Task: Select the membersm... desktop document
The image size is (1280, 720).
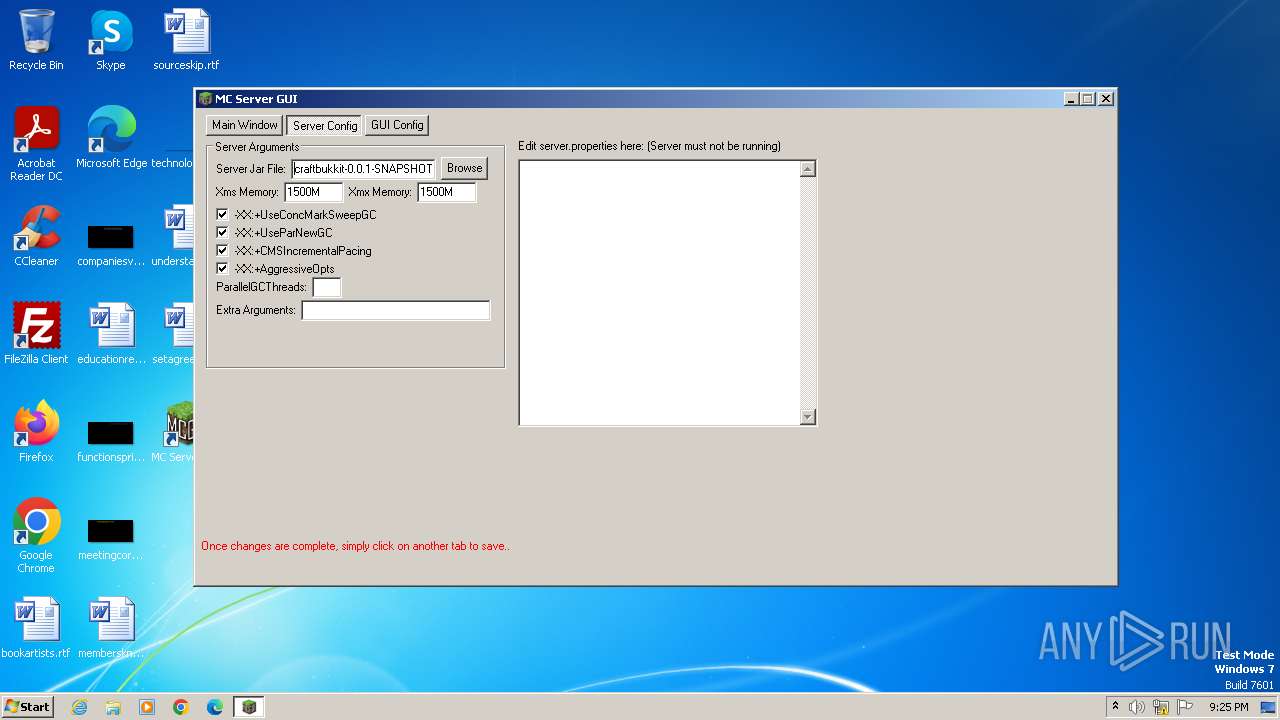Action: (111, 628)
